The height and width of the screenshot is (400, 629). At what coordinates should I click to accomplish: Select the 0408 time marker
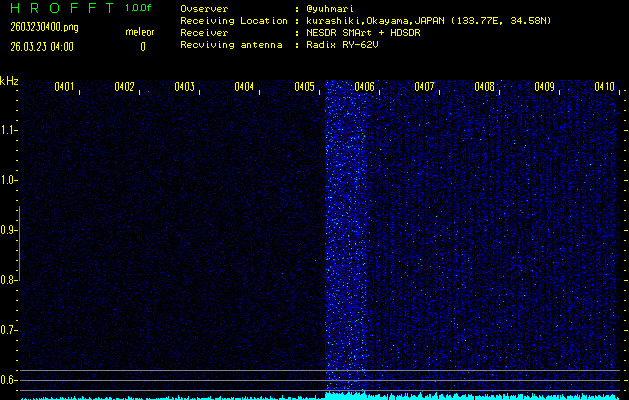click(x=484, y=87)
